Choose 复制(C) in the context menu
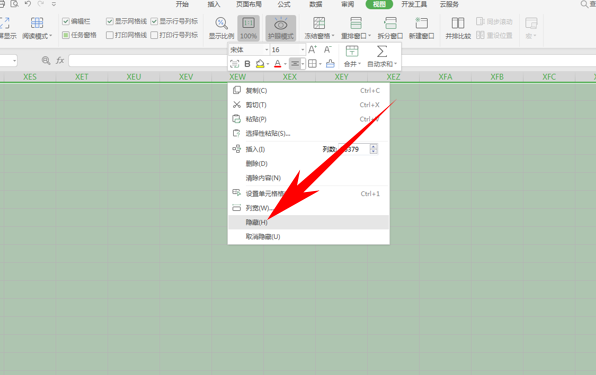 [x=309, y=90]
